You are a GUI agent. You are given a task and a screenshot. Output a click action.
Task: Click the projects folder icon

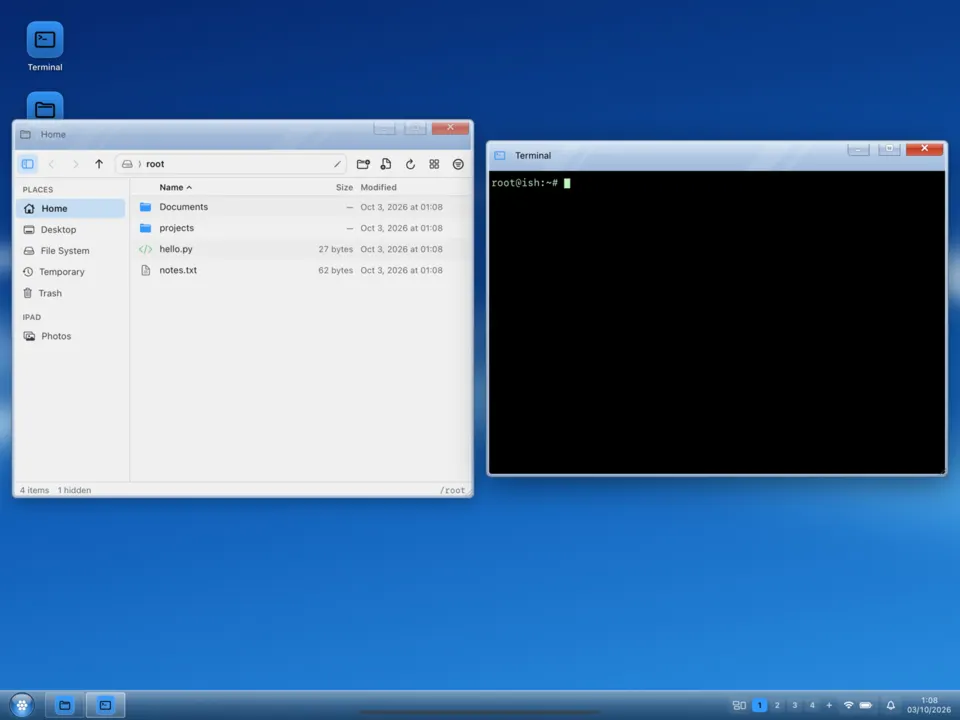[145, 228]
